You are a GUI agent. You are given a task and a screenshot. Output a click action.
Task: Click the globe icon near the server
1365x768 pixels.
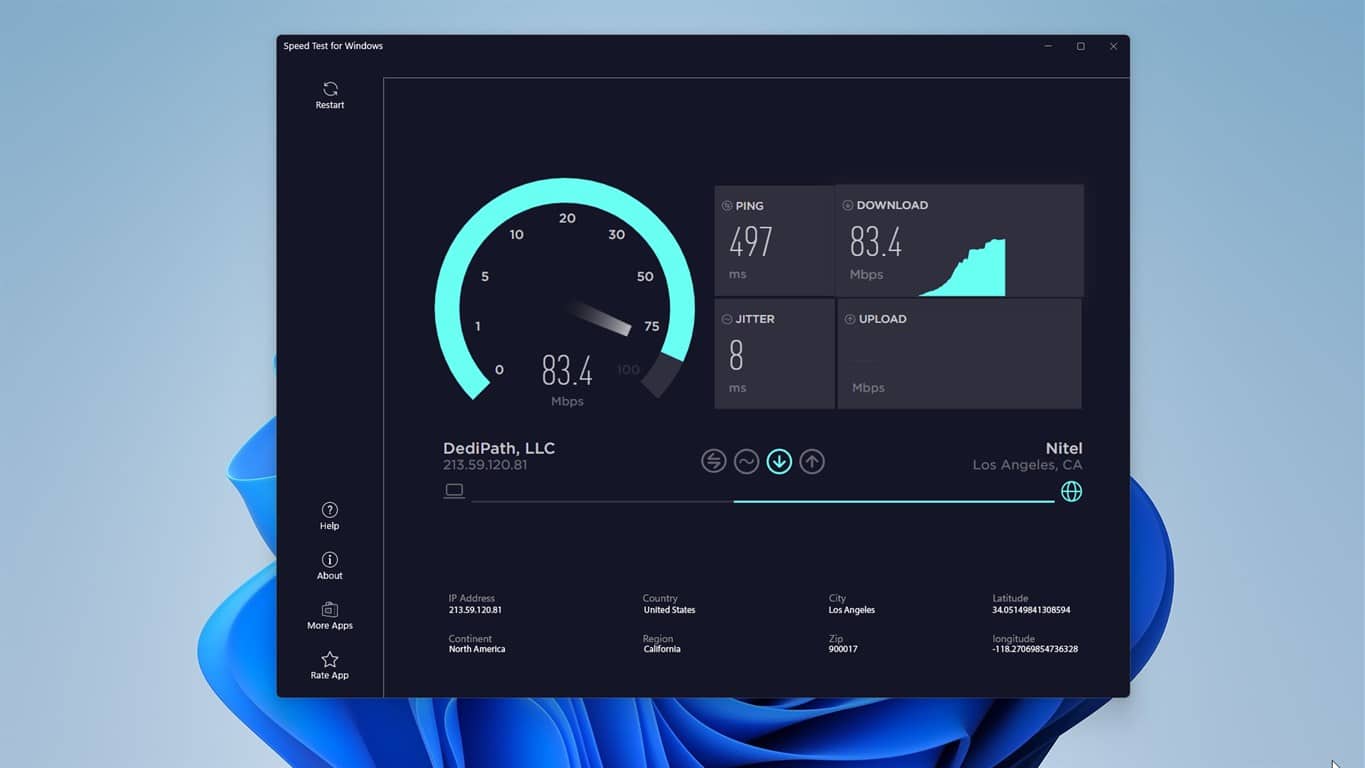pyautogui.click(x=1070, y=491)
